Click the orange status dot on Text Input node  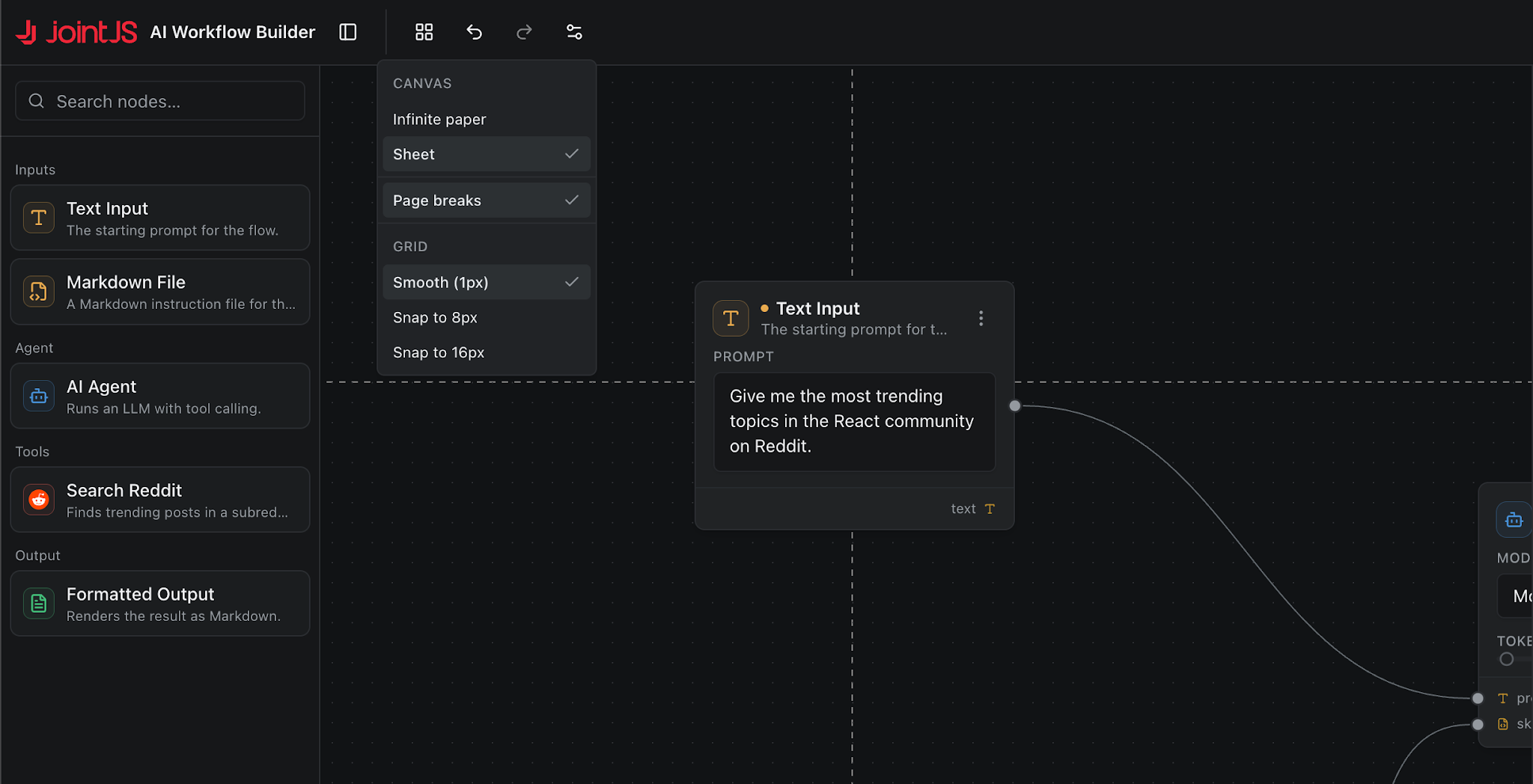coord(764,308)
